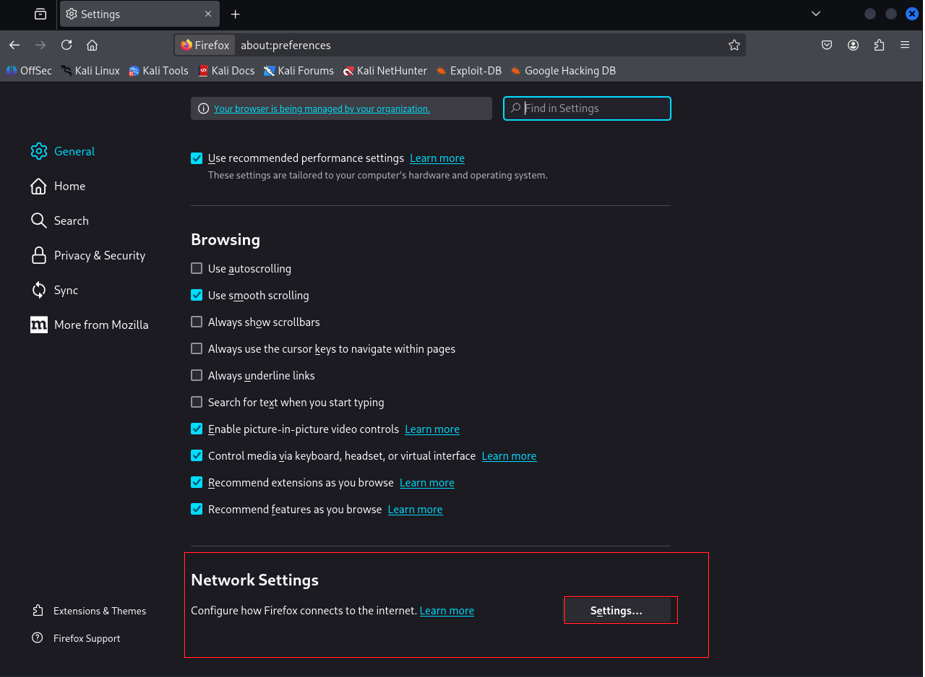The height and width of the screenshot is (677, 925).
Task: Enable Search for text when typing
Action: (196, 402)
